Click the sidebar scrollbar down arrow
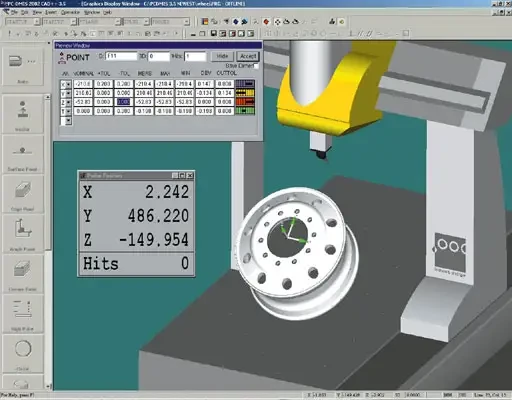 [x=48, y=386]
